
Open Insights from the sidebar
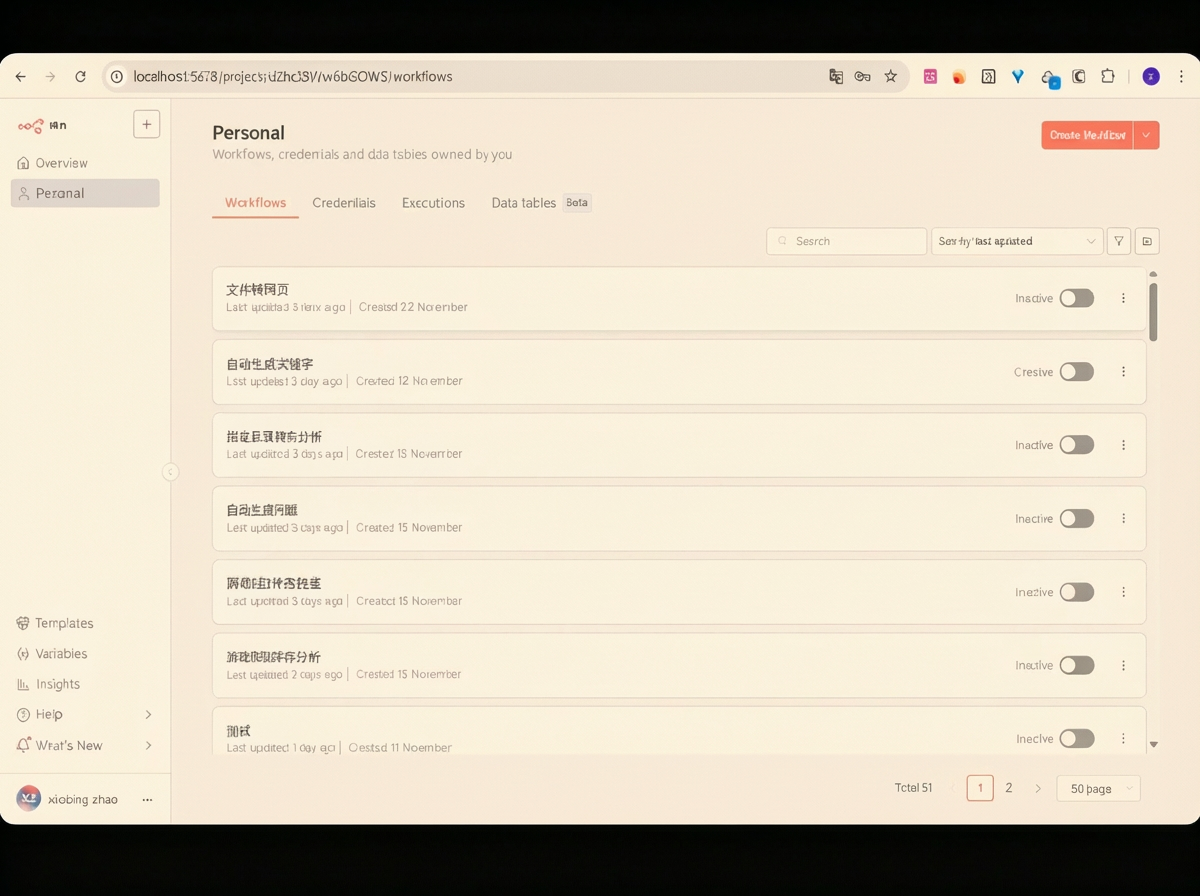pyautogui.click(x=56, y=684)
